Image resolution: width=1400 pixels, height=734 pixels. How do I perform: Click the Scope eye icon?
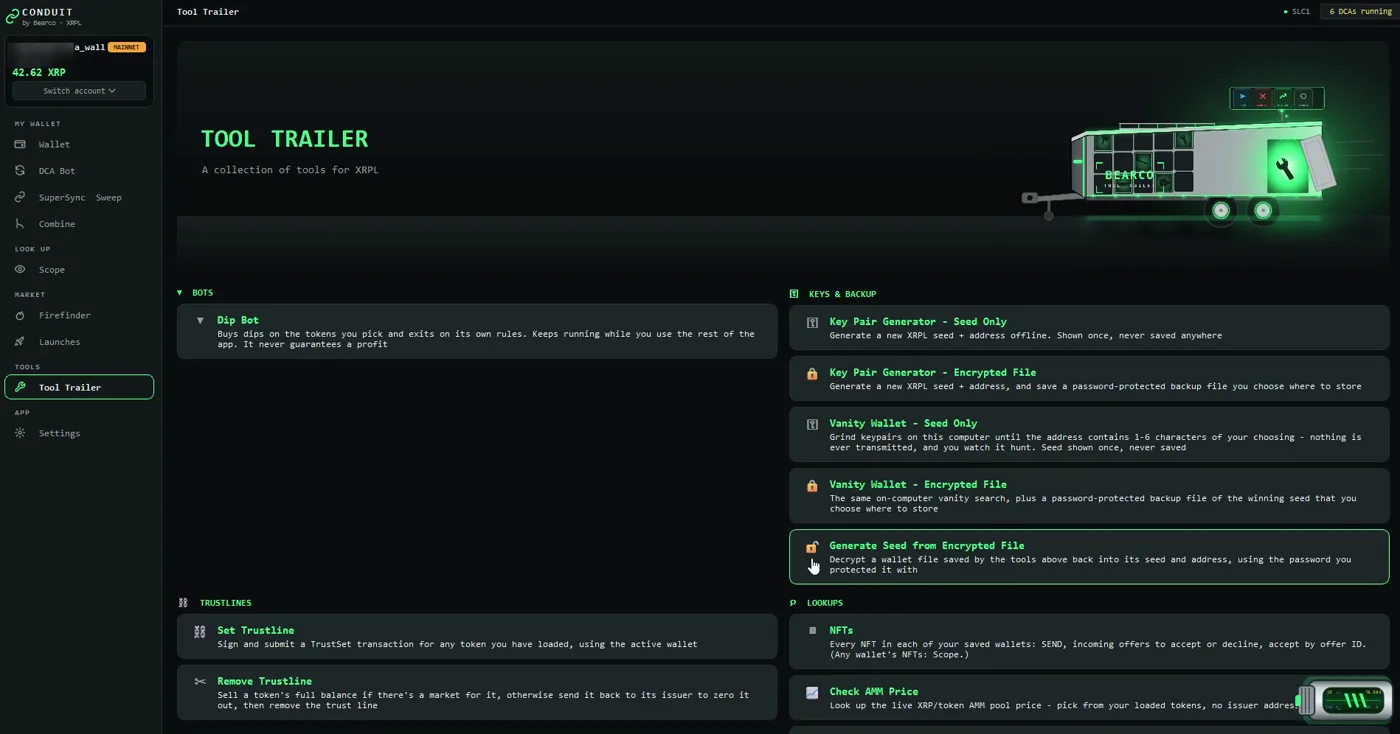(20, 269)
